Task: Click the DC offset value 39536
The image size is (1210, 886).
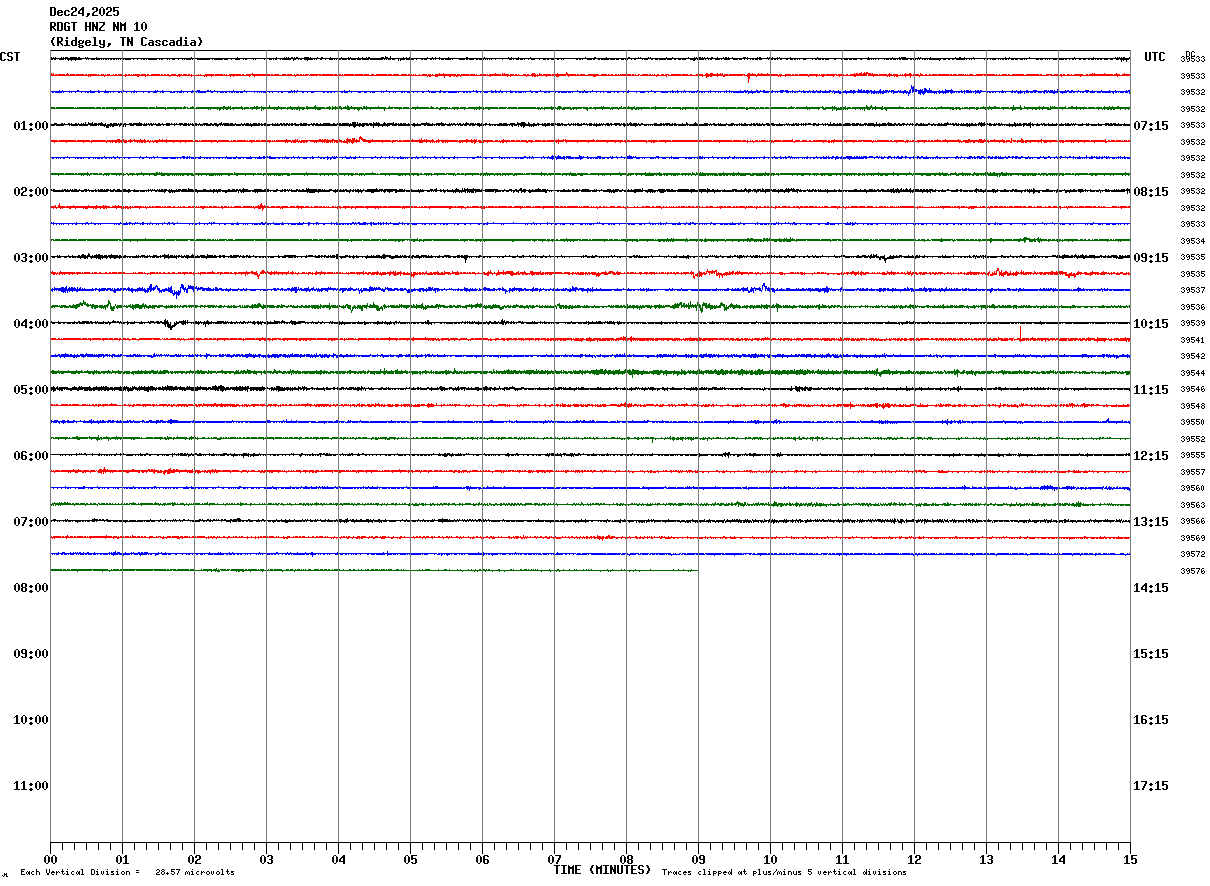Action: (1193, 307)
